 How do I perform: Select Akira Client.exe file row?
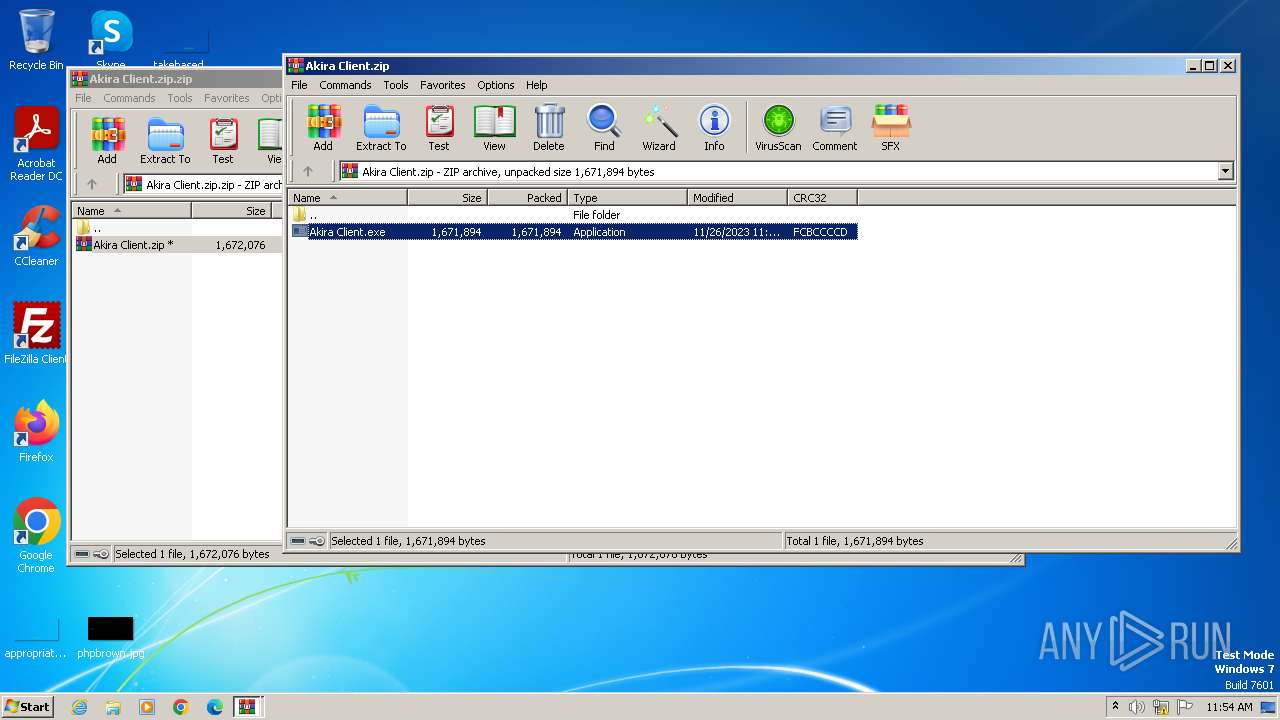coord(573,232)
